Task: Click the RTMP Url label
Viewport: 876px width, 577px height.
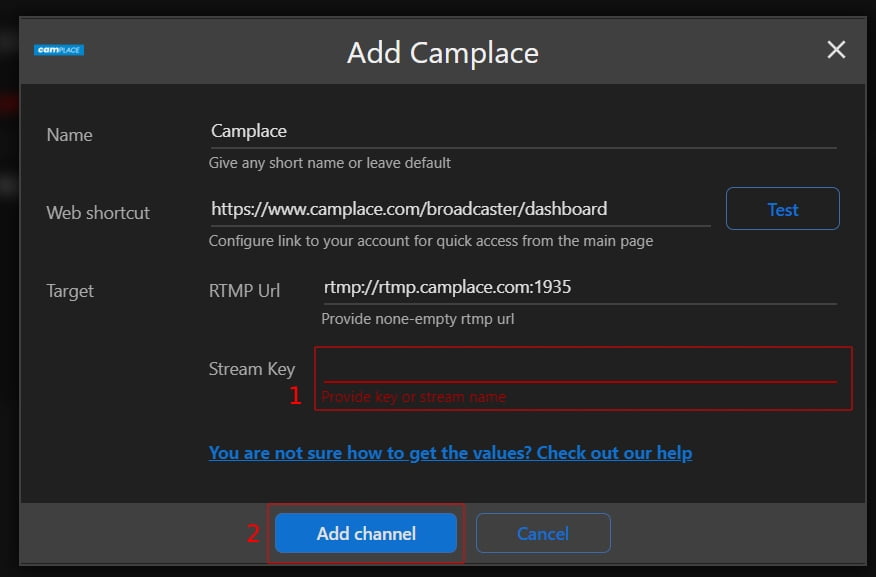Action: (x=244, y=291)
